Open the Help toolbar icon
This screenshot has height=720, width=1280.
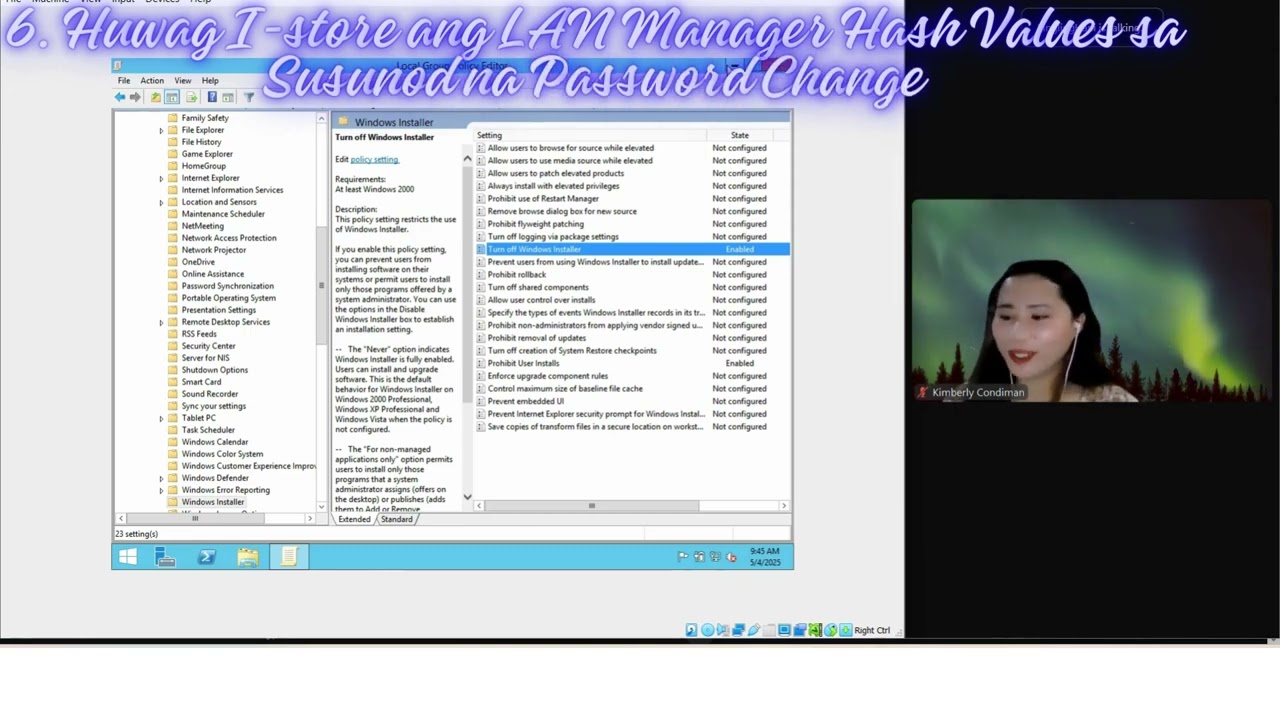pyautogui.click(x=212, y=97)
